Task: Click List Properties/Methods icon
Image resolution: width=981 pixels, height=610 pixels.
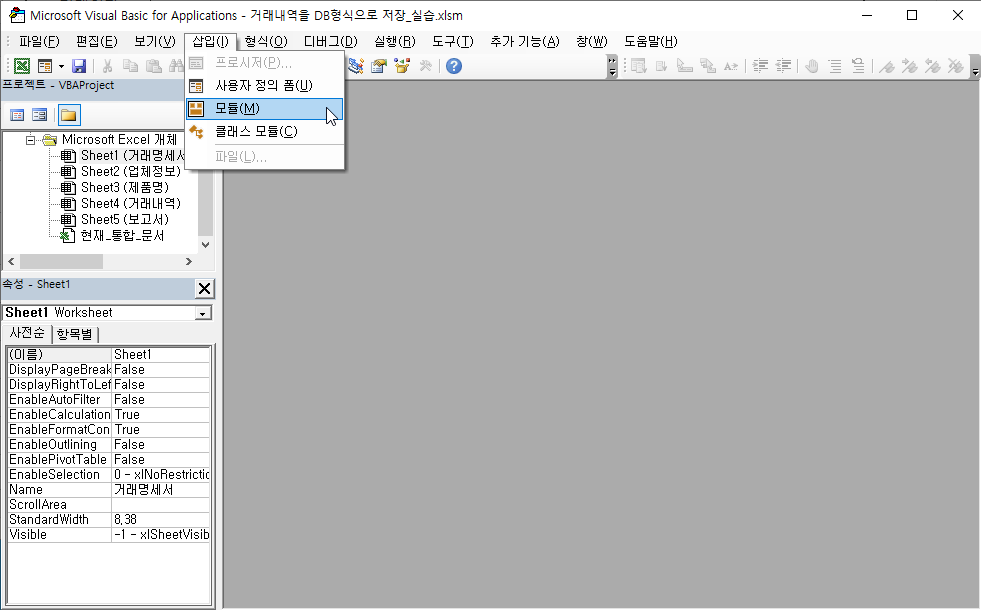Action: pos(639,66)
